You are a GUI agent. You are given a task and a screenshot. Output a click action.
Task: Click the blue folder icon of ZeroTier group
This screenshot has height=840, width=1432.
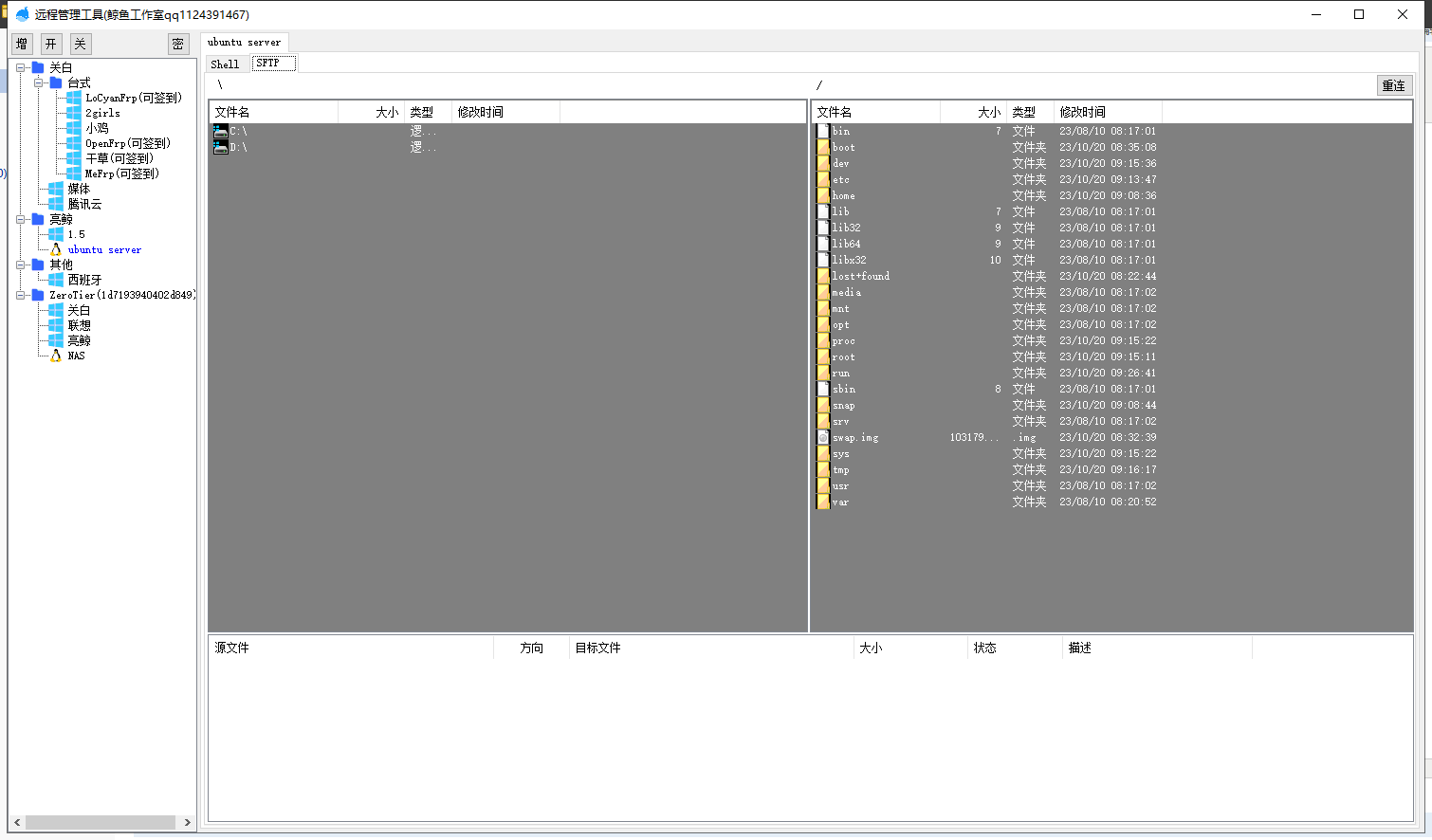tap(38, 295)
